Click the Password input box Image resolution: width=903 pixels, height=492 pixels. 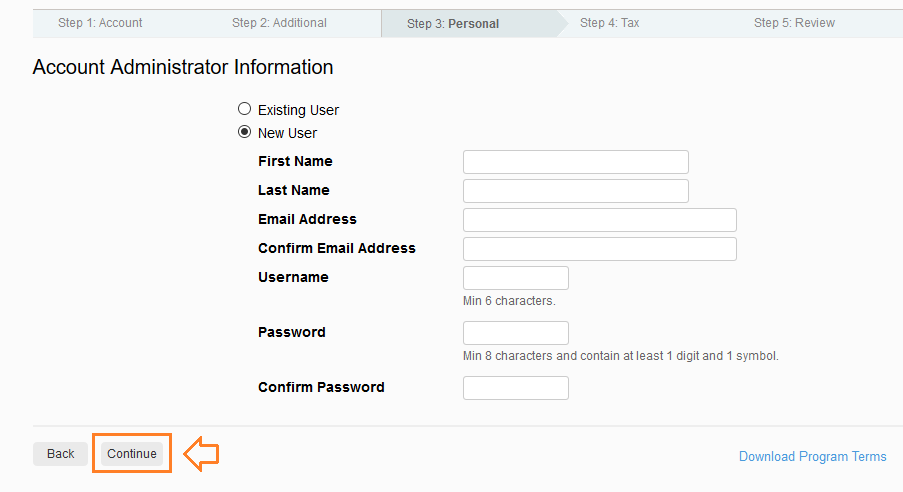click(515, 333)
